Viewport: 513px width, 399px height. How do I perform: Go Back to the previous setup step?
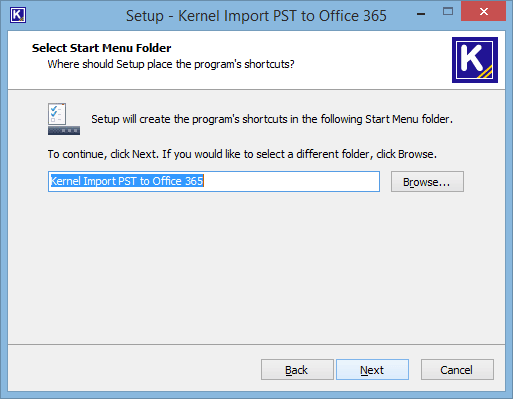297,369
